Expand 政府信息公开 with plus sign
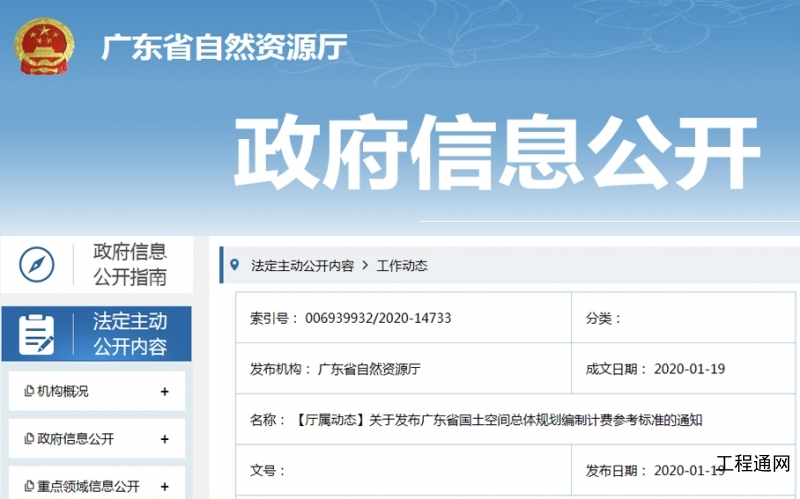 click(164, 439)
